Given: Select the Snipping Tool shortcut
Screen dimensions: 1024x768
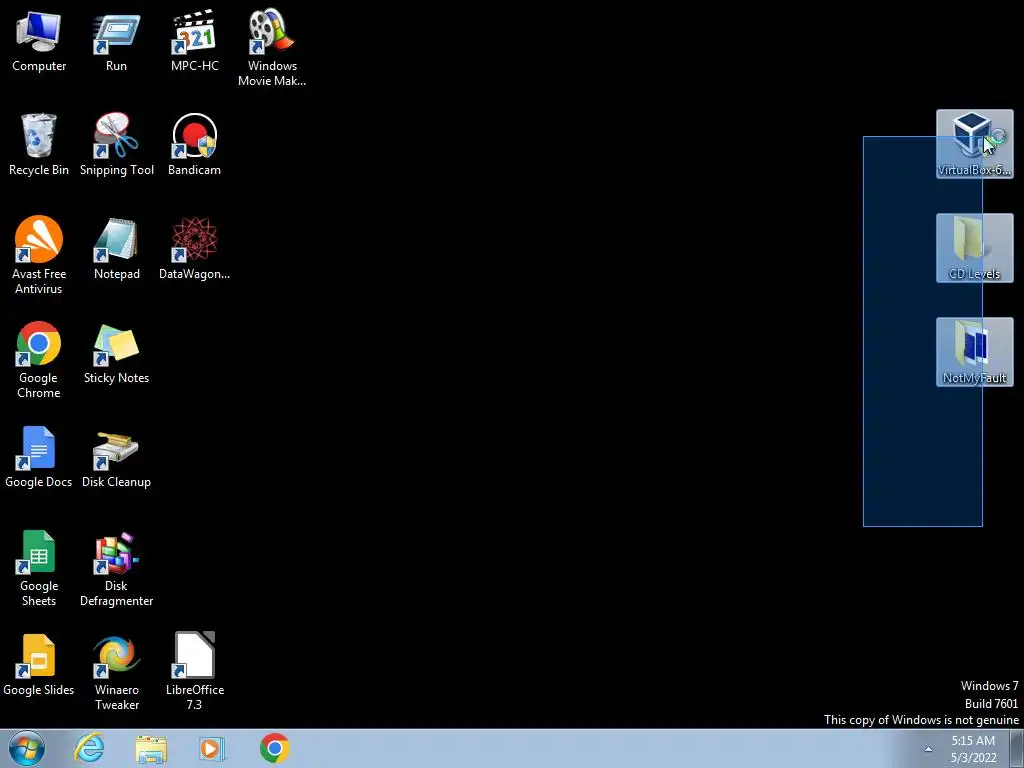Looking at the screenshot, I should [116, 145].
